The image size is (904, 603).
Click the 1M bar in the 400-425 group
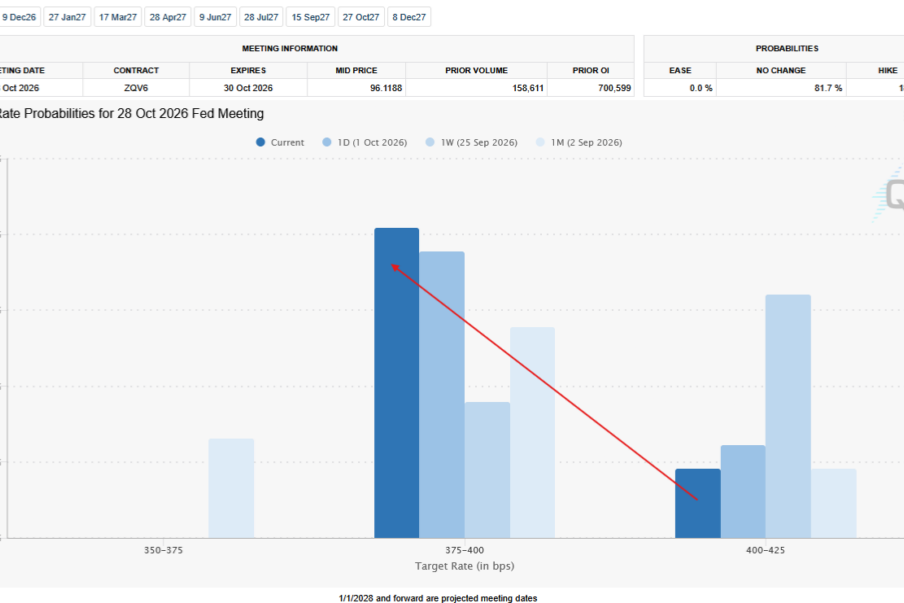pos(834,504)
